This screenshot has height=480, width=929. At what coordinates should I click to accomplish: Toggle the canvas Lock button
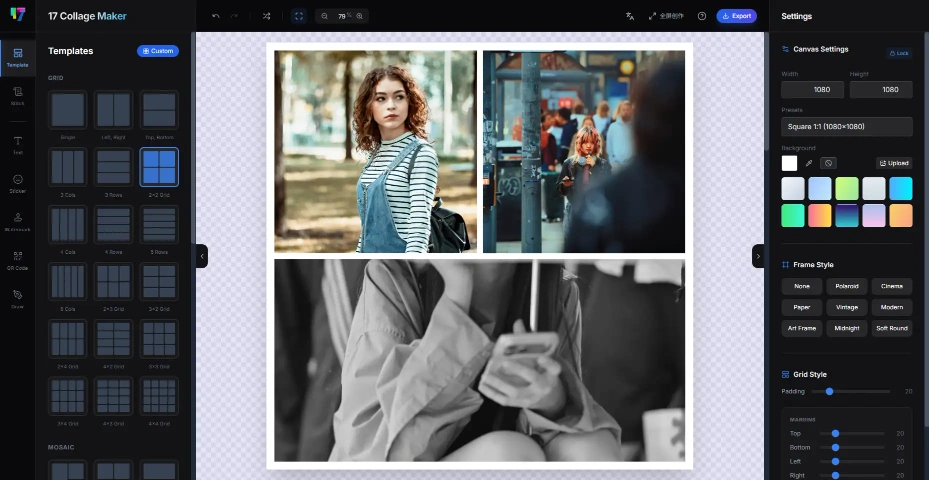pyautogui.click(x=899, y=53)
